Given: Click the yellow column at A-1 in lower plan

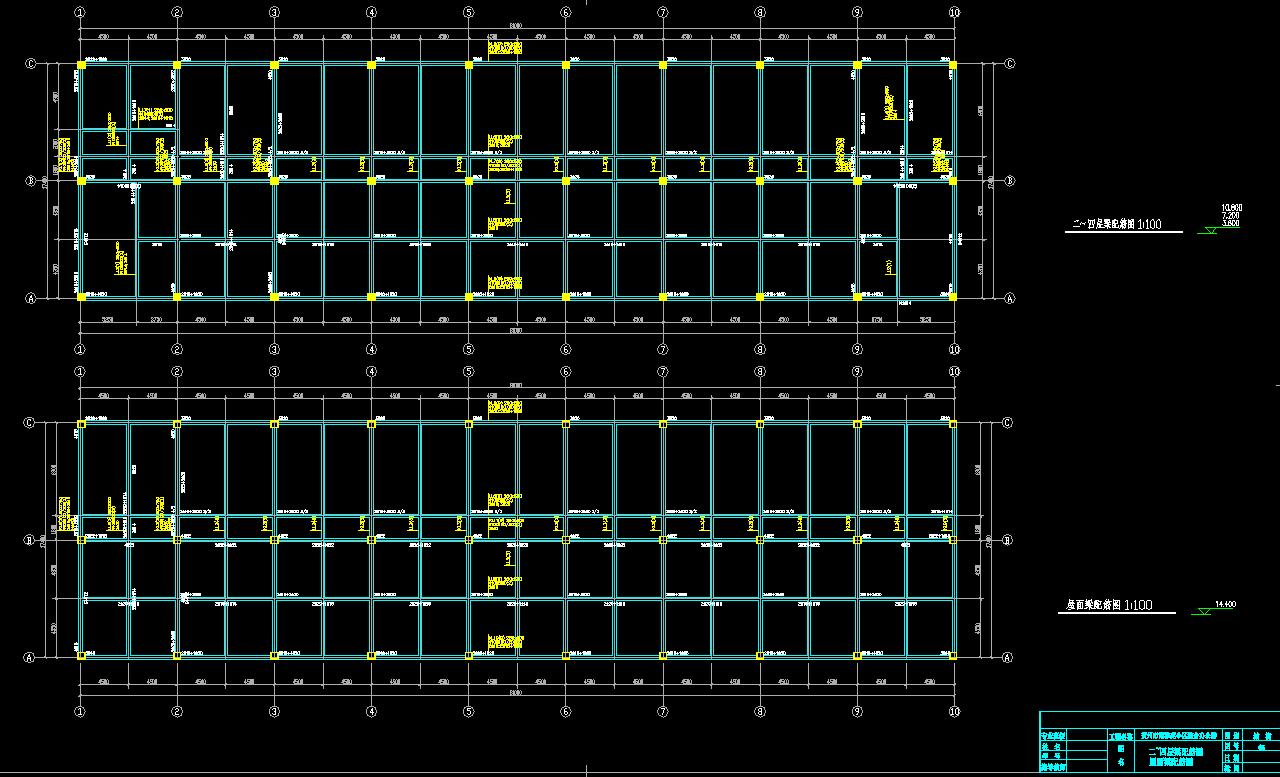Looking at the screenshot, I should 80,656.
